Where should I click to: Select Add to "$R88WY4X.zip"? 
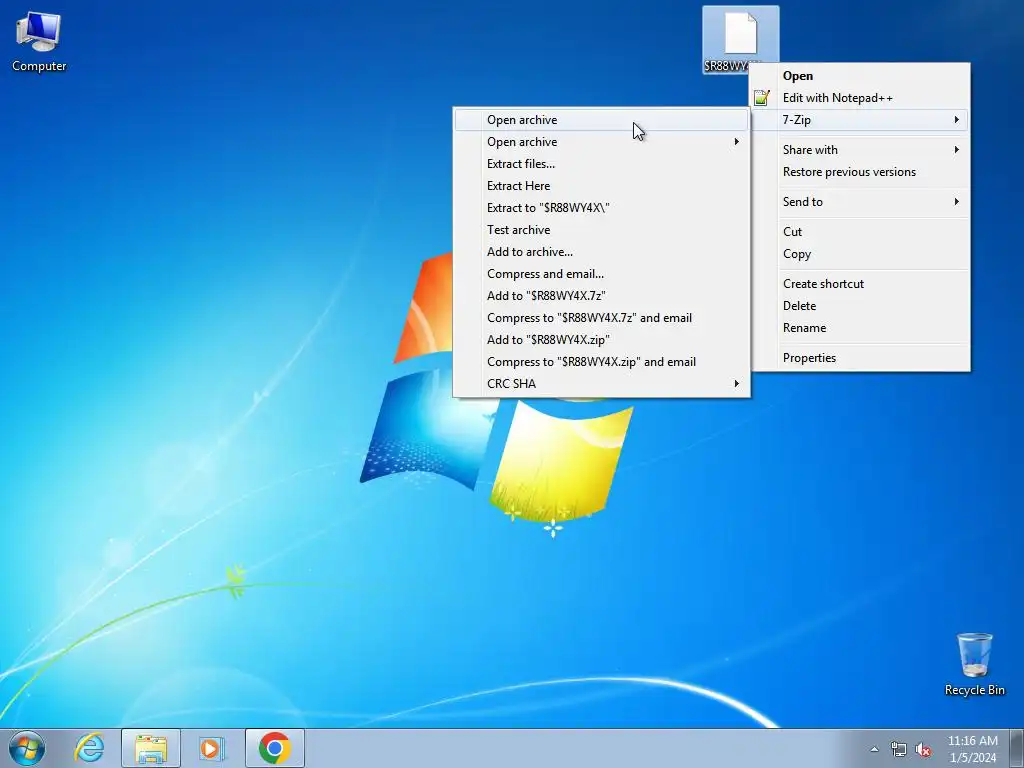[x=601, y=340]
